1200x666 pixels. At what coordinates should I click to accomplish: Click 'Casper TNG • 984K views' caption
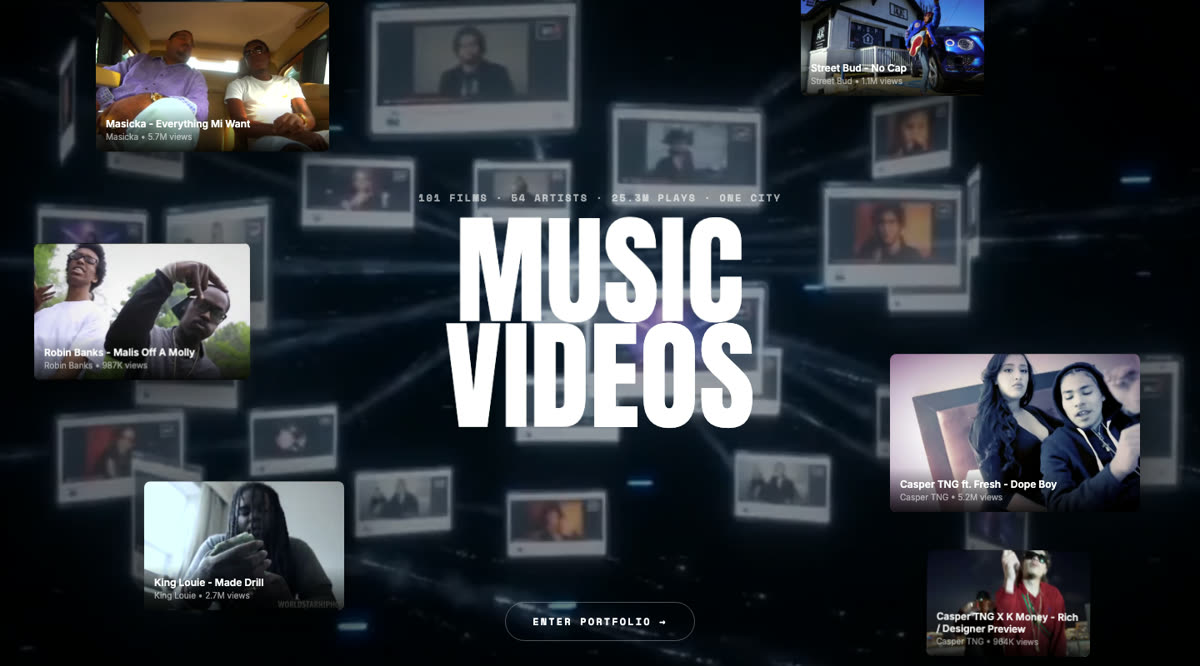click(988, 642)
